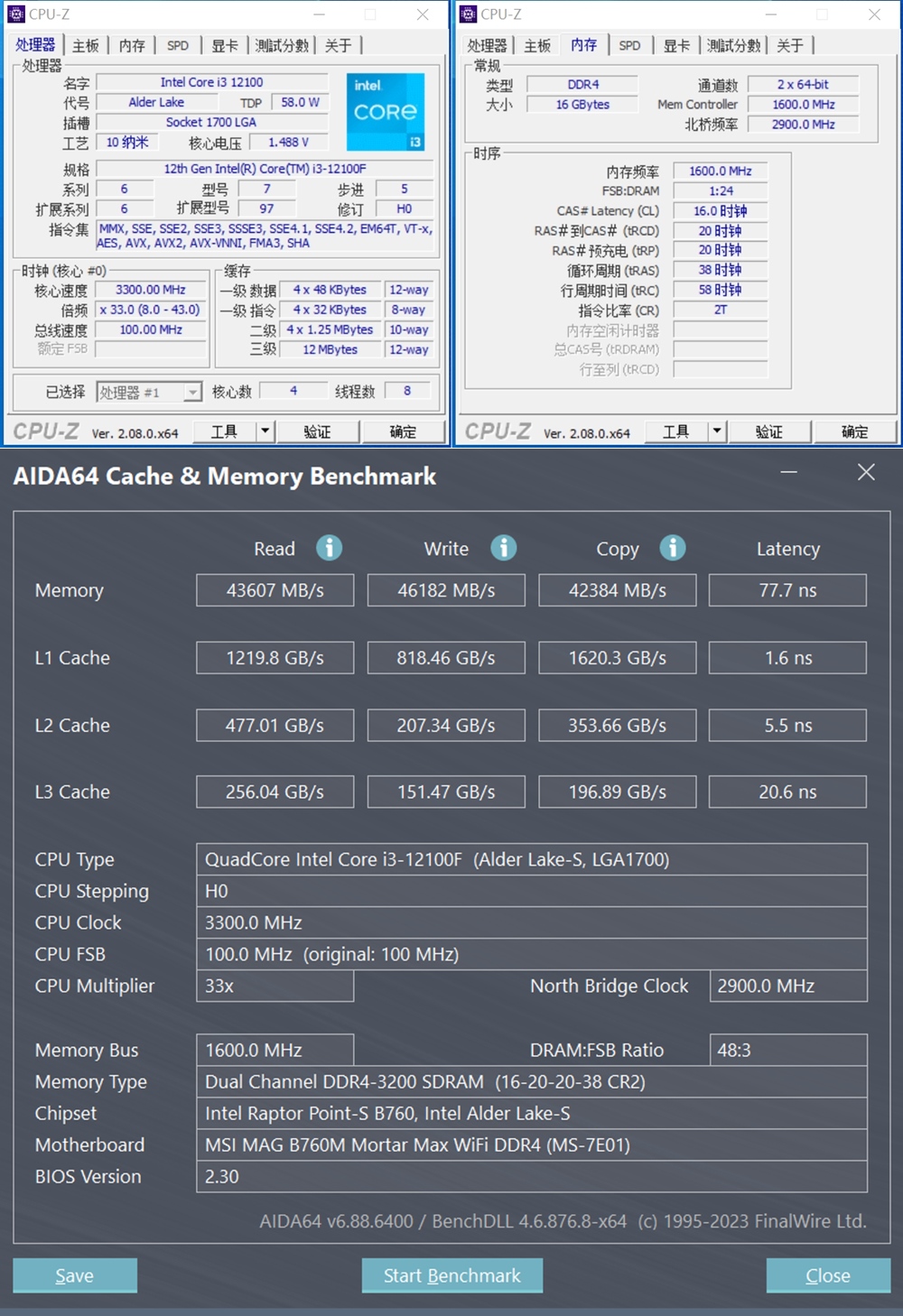Click the Memory Read result "43607 MB/s"
The width and height of the screenshot is (903, 1316).
(275, 590)
